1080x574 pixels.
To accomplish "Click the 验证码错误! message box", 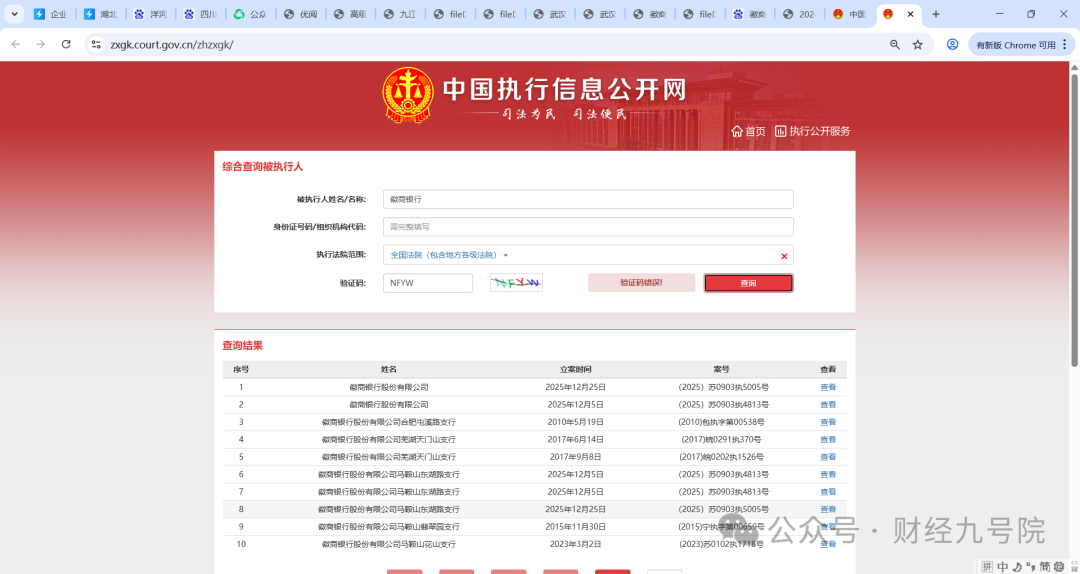I will [x=641, y=283].
